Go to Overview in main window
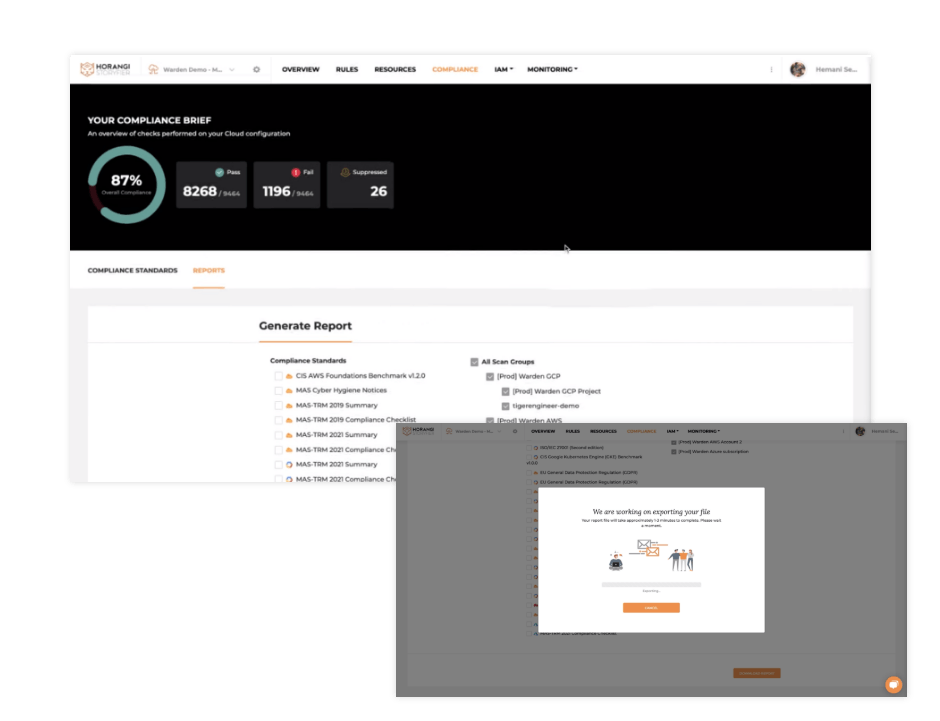The image size is (940, 721). (x=300, y=70)
